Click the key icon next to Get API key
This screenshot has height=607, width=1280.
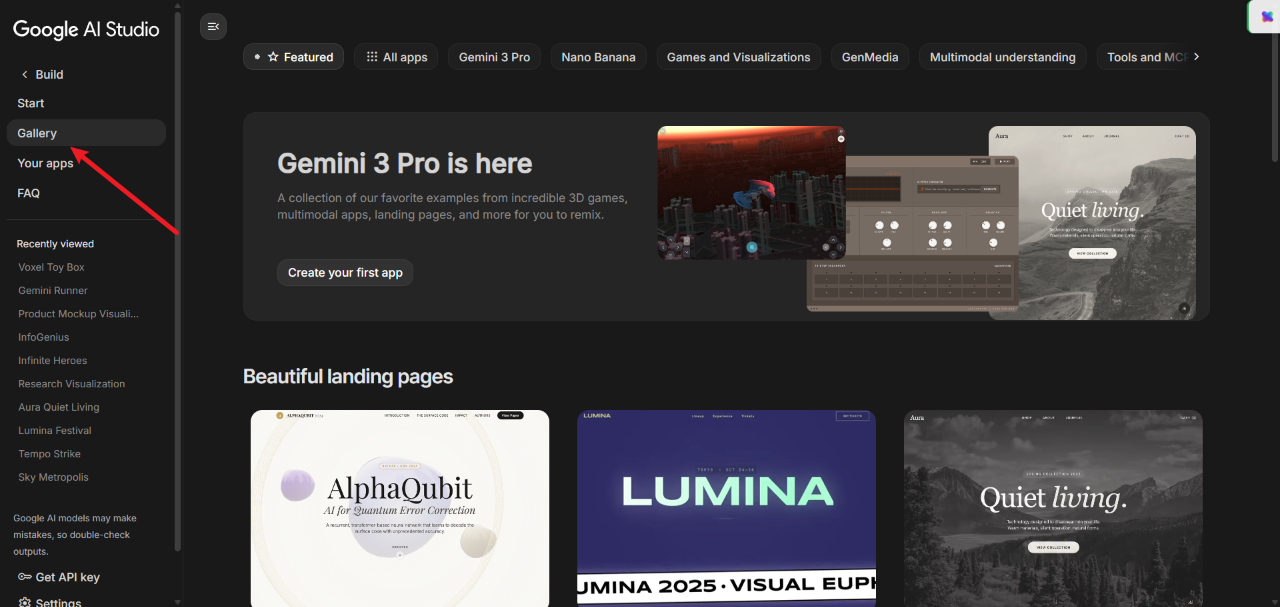point(25,577)
